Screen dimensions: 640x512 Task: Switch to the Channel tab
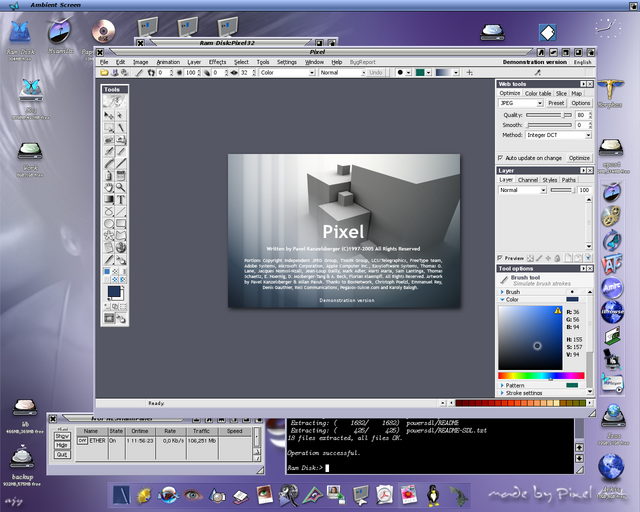click(x=528, y=180)
